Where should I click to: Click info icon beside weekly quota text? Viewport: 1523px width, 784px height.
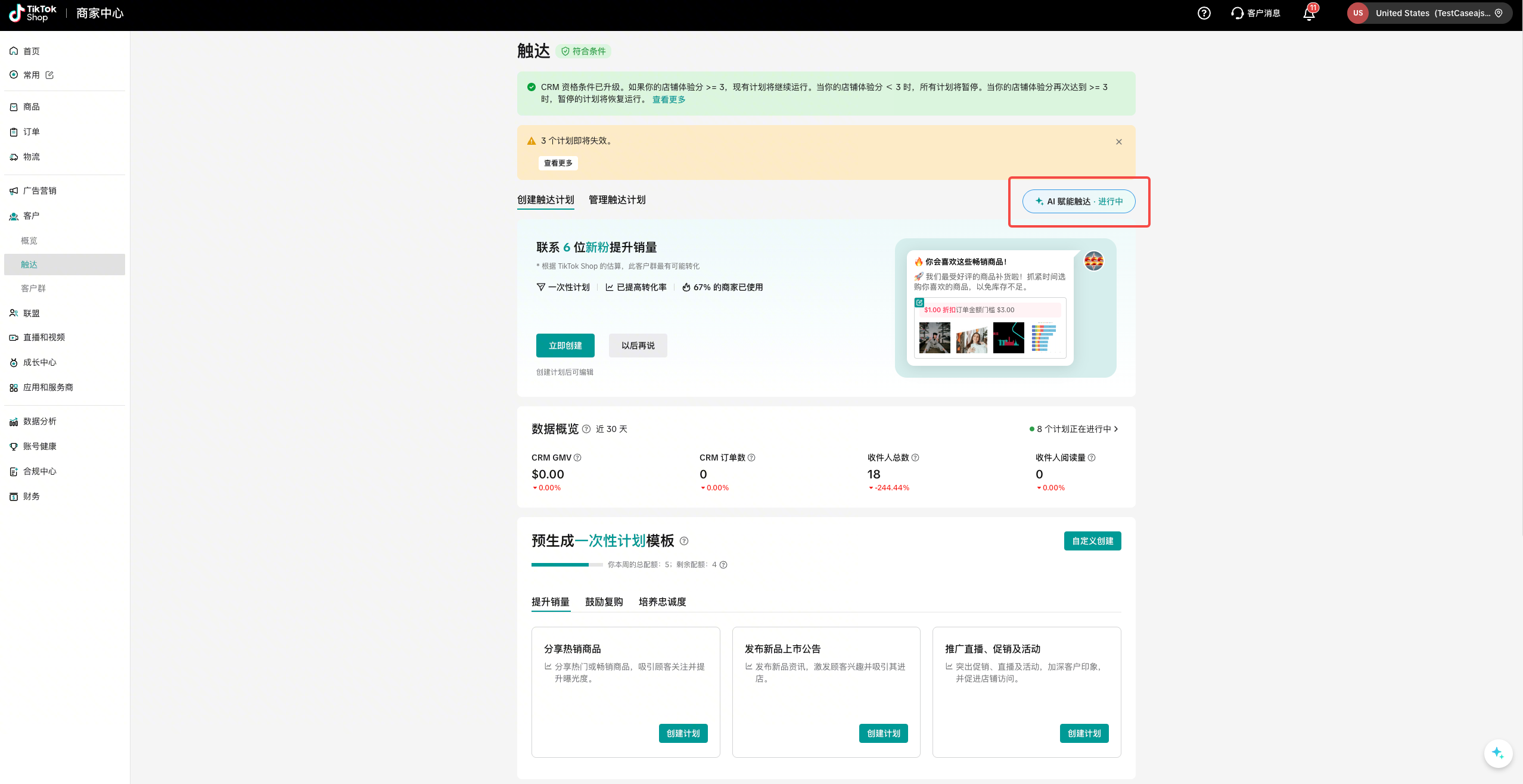pos(723,565)
